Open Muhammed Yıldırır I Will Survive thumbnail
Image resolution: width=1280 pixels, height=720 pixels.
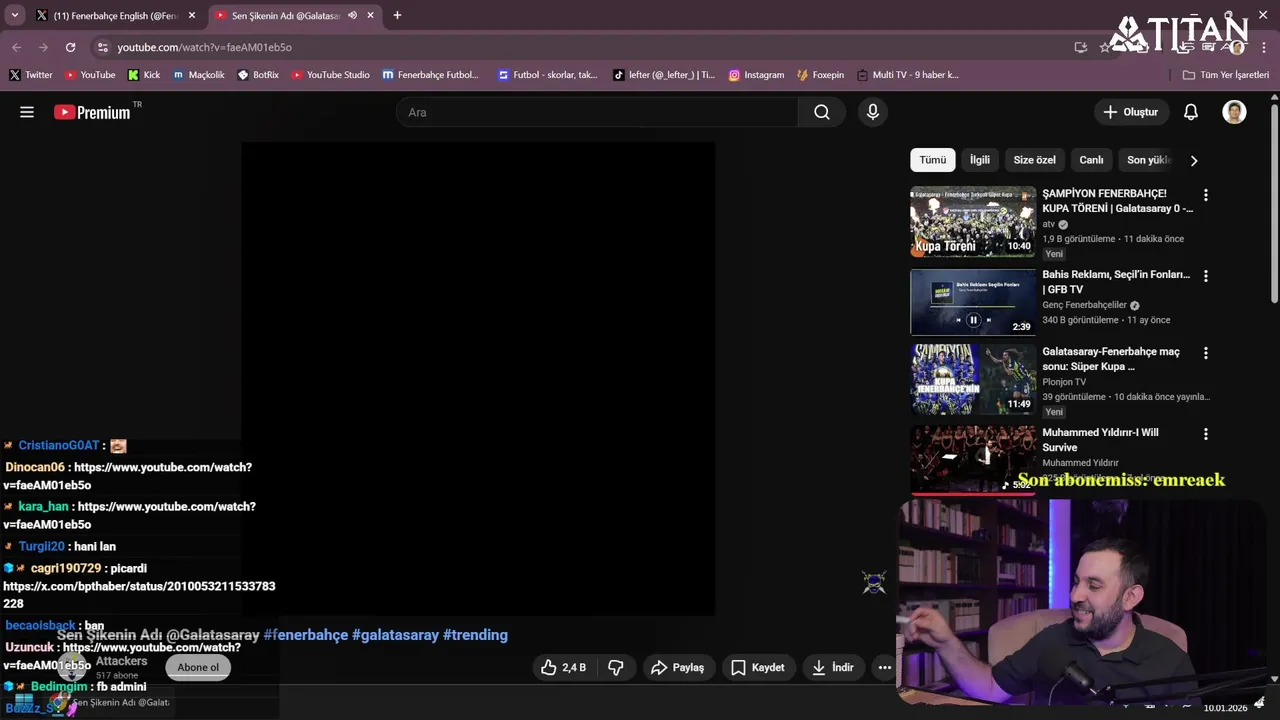973,459
